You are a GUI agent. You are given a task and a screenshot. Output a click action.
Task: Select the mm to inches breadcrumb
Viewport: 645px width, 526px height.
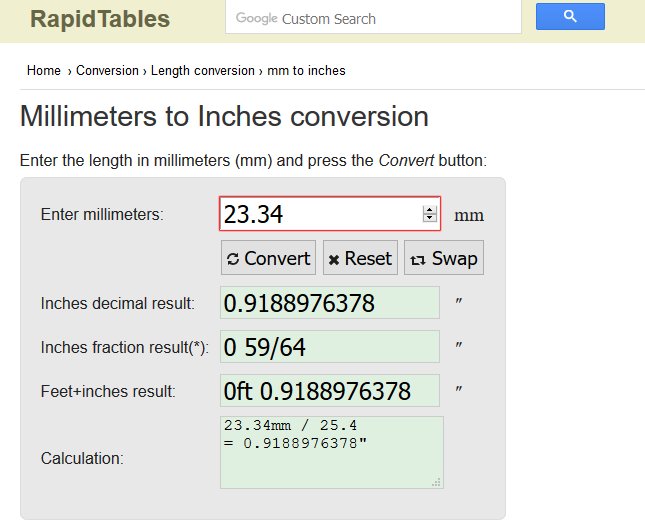tap(306, 70)
